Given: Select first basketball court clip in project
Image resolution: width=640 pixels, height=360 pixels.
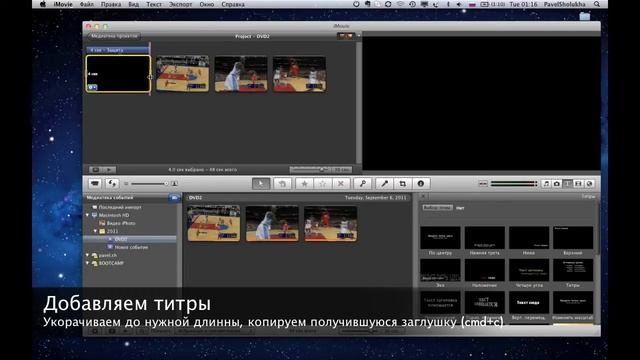Looking at the screenshot, I should (x=182, y=74).
